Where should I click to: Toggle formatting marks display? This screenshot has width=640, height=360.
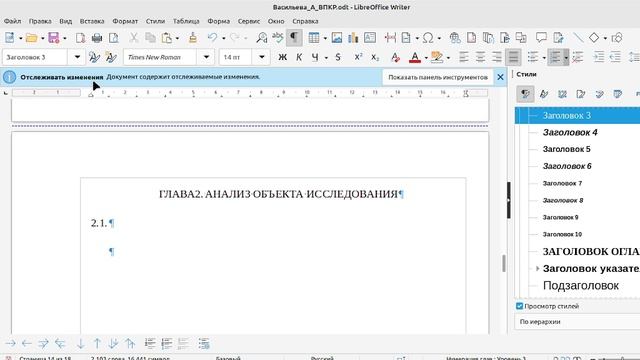pyautogui.click(x=294, y=38)
